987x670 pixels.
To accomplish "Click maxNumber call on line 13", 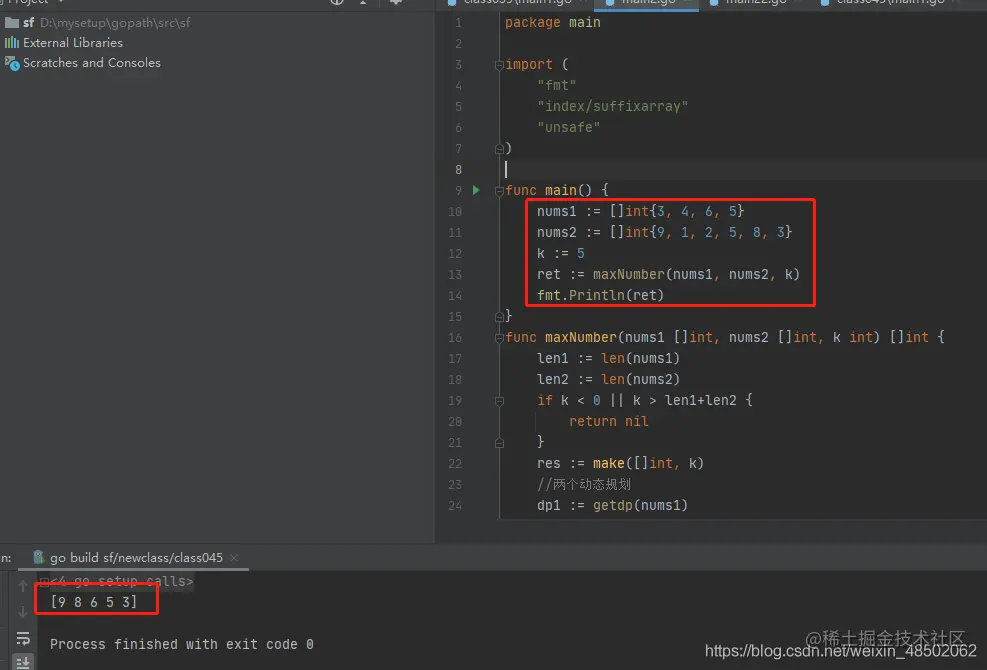I will tap(628, 275).
